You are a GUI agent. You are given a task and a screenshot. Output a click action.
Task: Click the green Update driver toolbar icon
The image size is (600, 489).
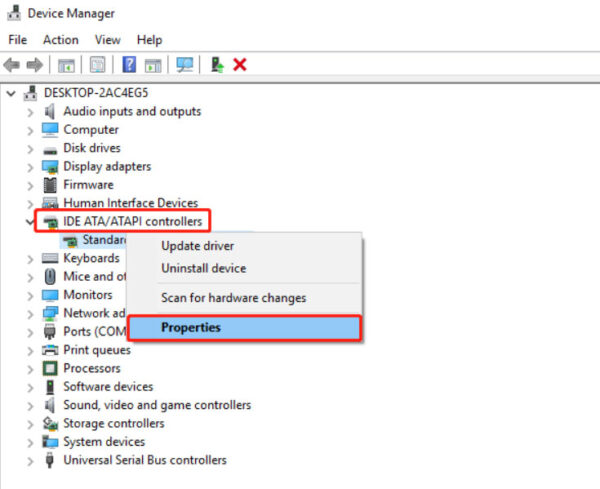(x=216, y=65)
